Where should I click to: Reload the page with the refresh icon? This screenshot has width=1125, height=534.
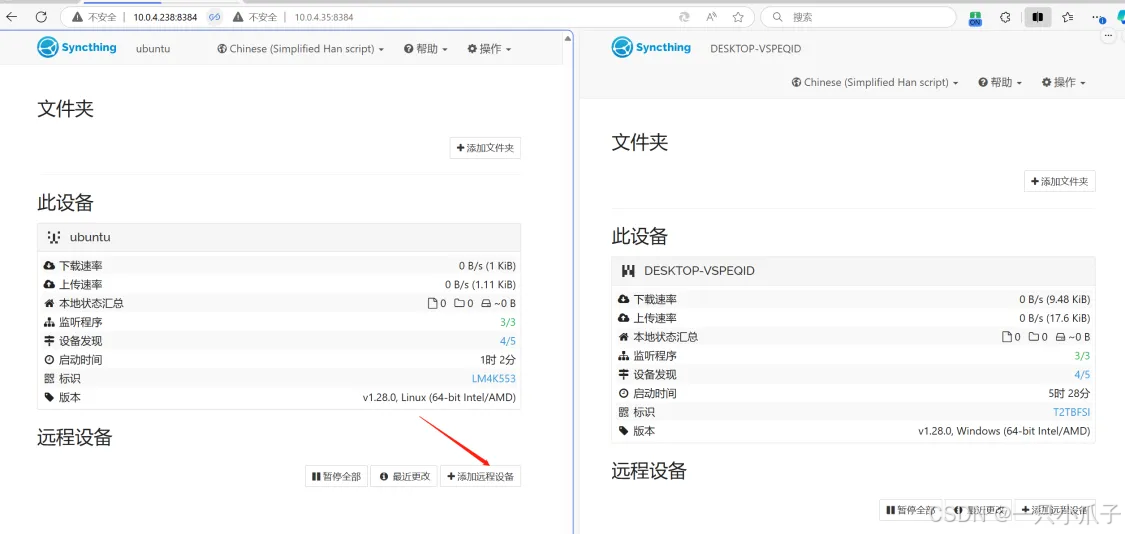point(41,17)
